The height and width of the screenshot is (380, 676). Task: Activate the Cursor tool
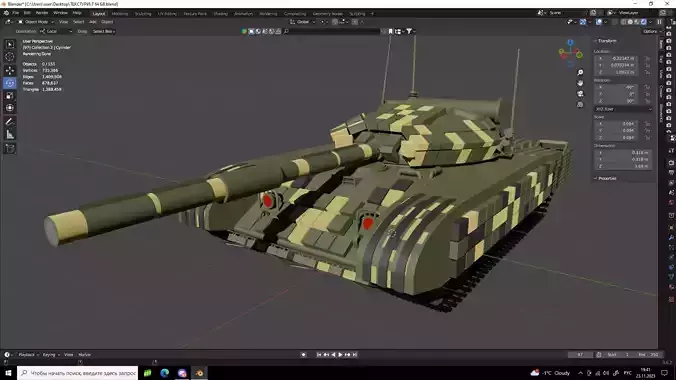coord(10,57)
